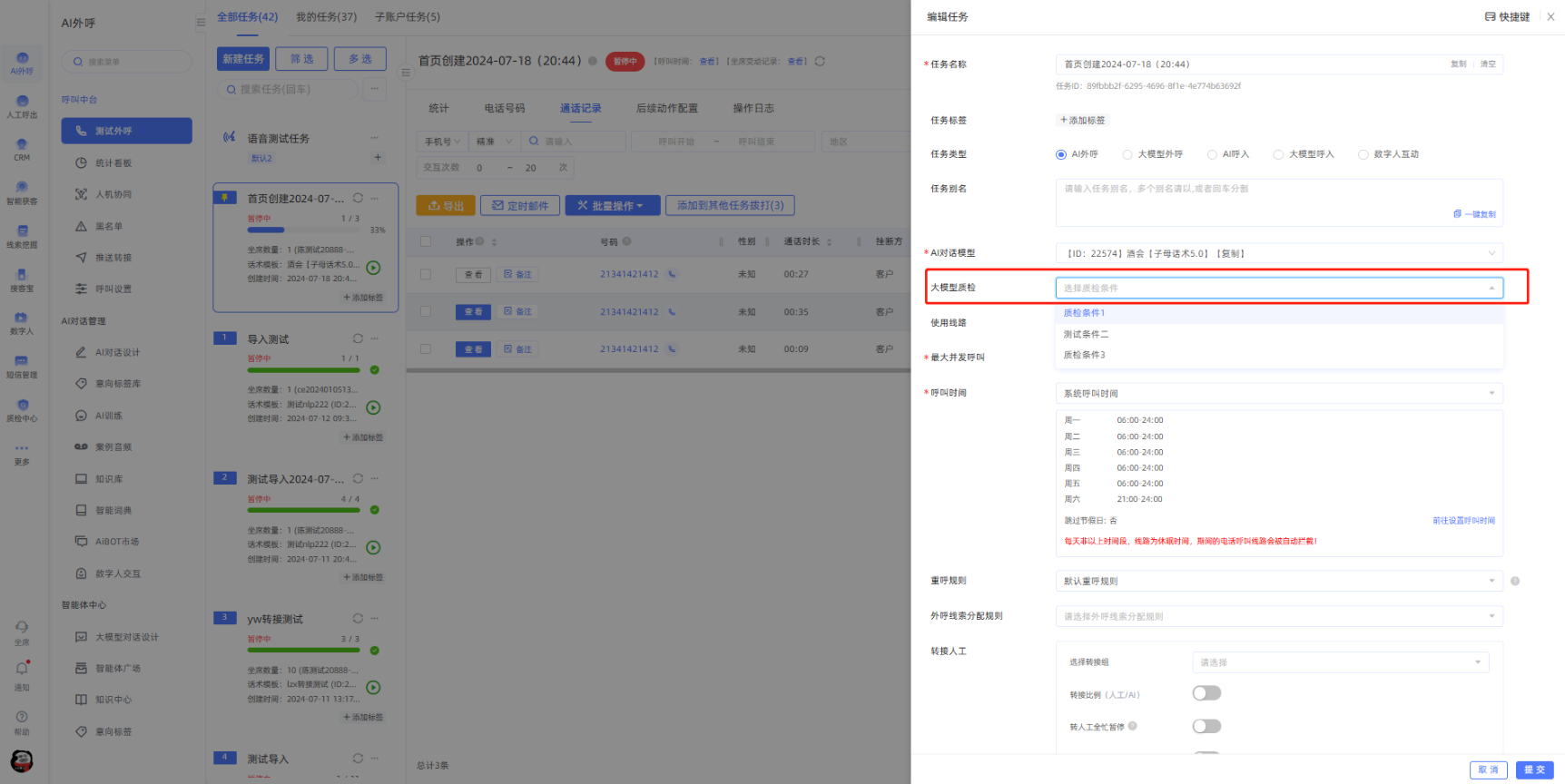Click the refresh icon beside task title
1565x784 pixels.
[x=820, y=61]
